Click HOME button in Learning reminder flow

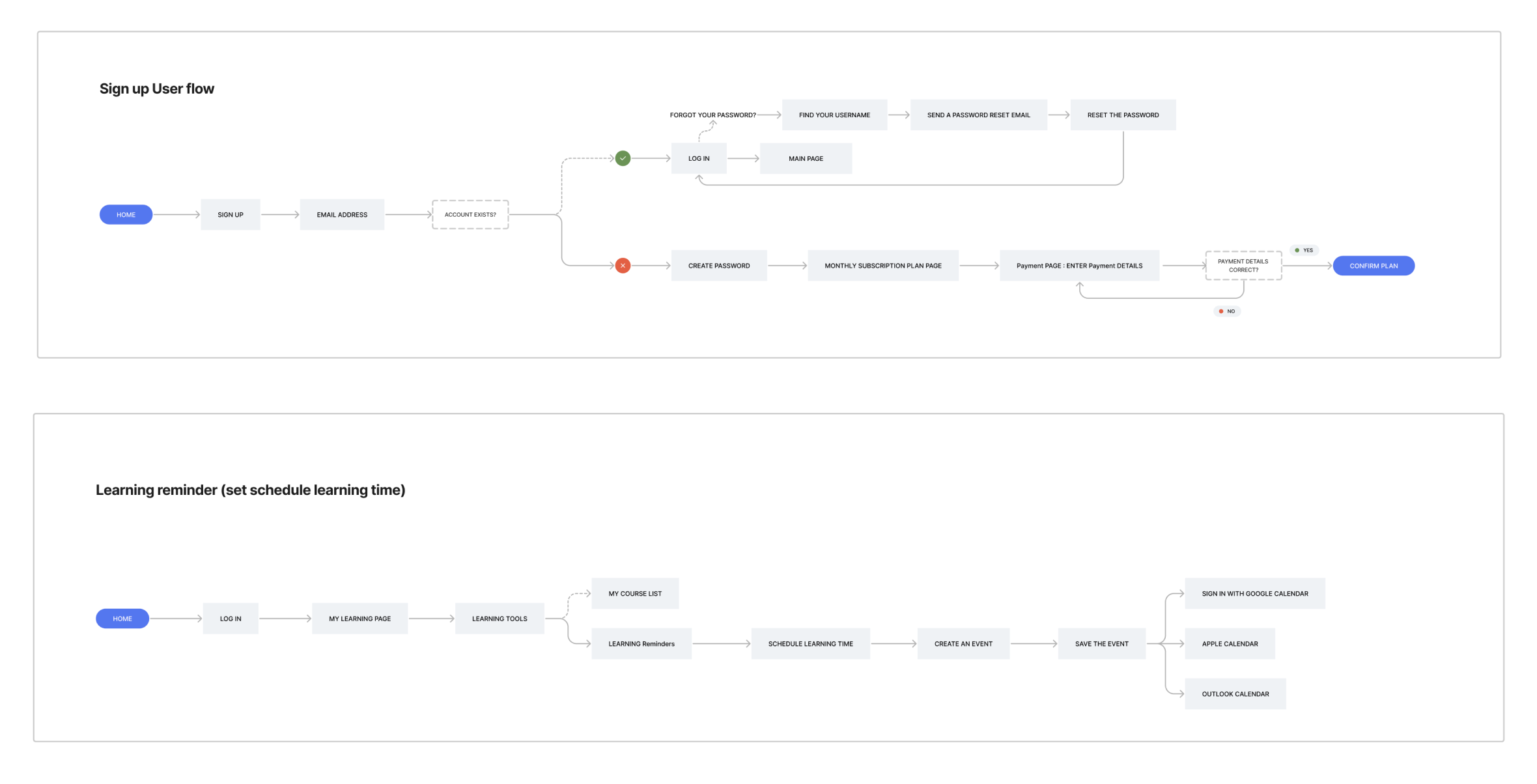click(122, 619)
